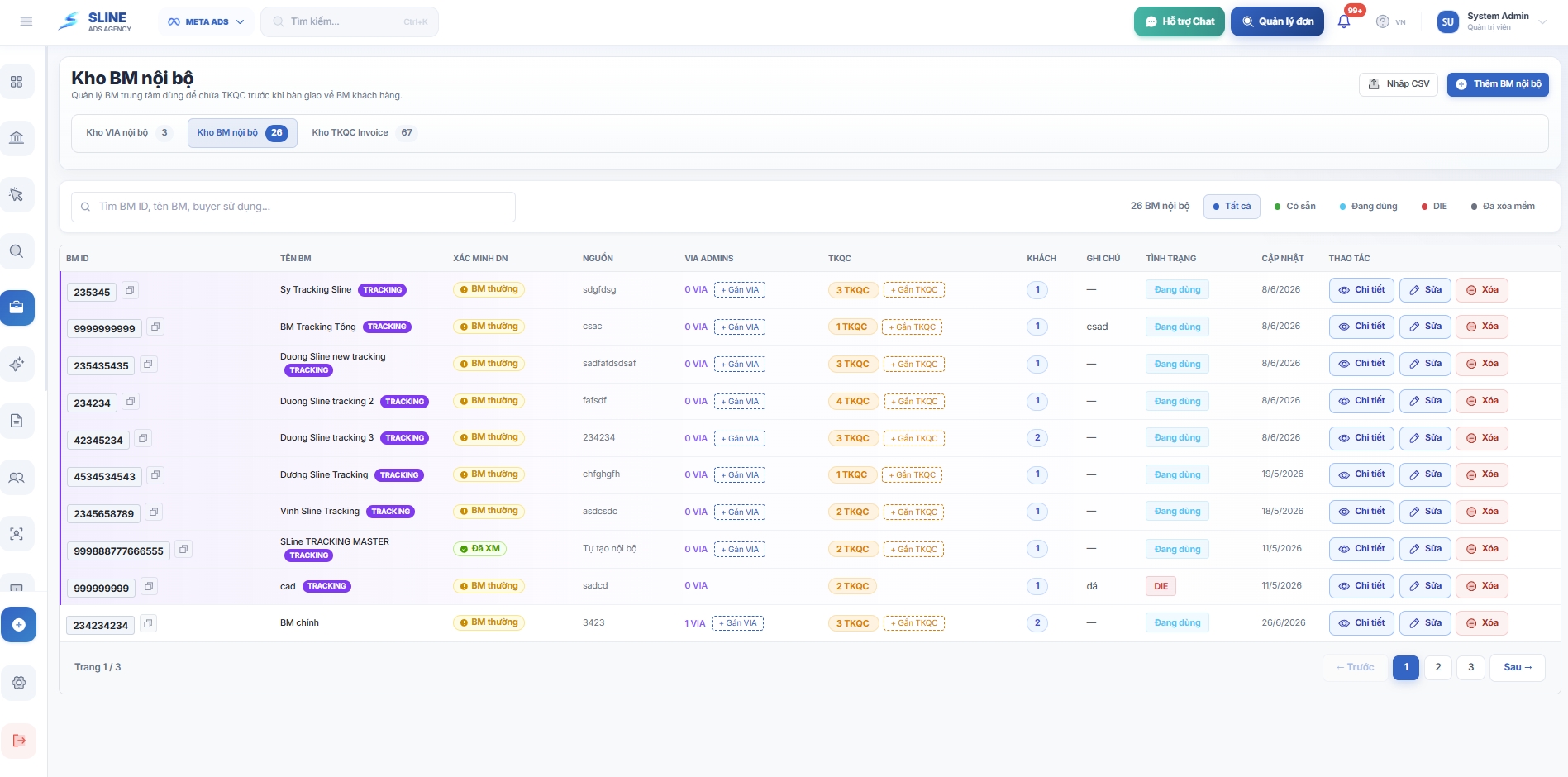
Task: Click the hamburger menu icon
Action: tap(26, 21)
